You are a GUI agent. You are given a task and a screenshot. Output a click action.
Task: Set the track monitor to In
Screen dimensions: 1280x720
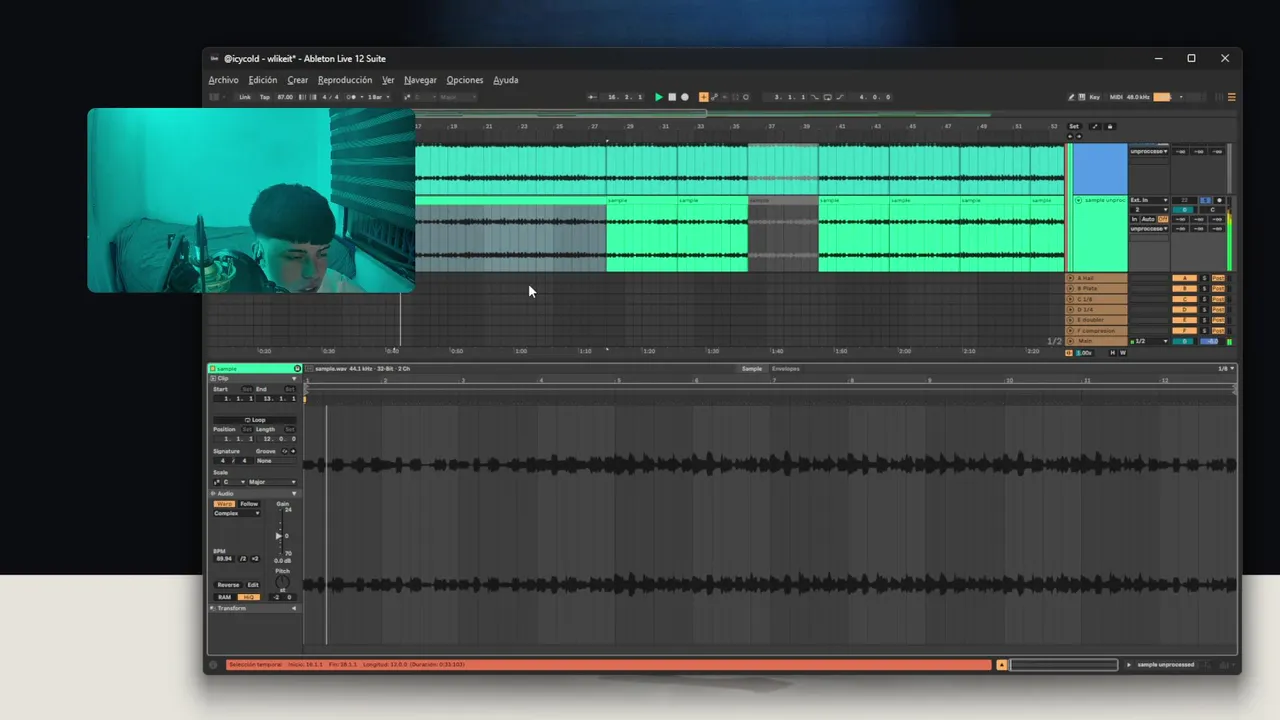point(1134,219)
